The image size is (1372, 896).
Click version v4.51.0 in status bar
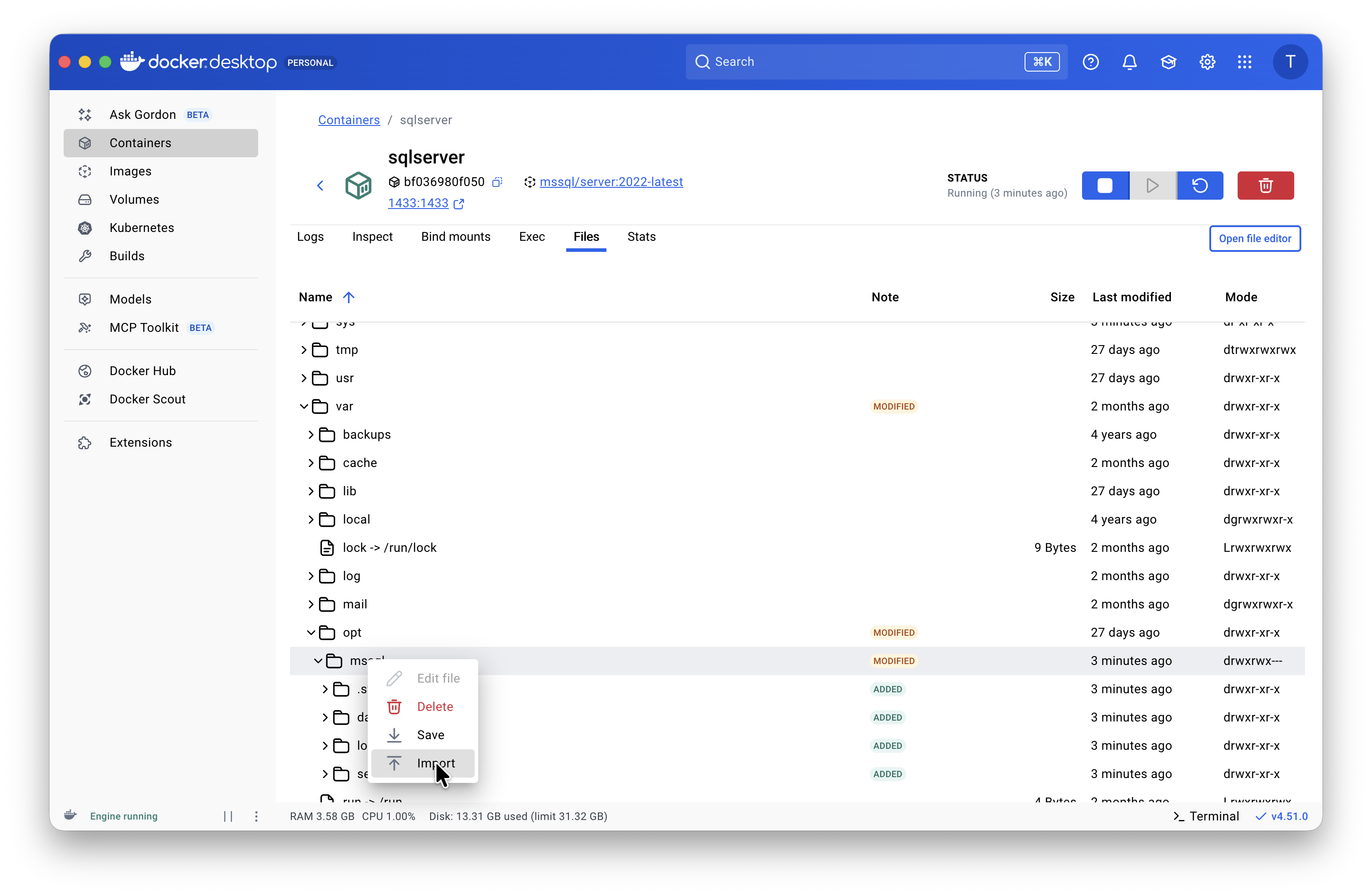pyautogui.click(x=1281, y=816)
